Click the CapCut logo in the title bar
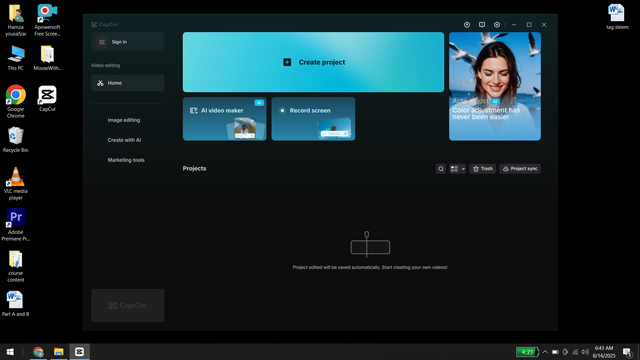The image size is (640, 360). click(104, 24)
